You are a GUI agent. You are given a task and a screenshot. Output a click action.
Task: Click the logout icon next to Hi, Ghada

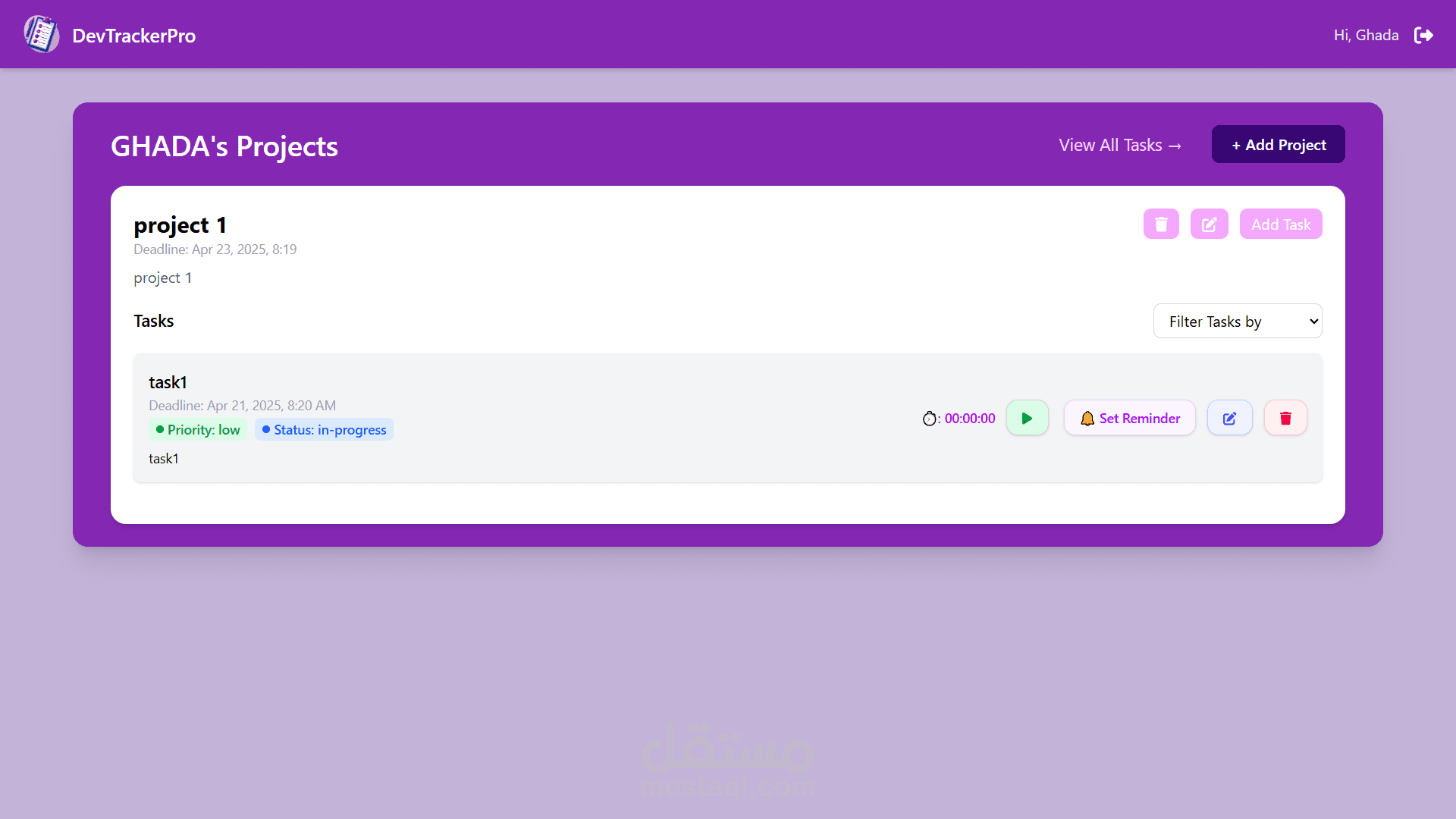[x=1423, y=36]
